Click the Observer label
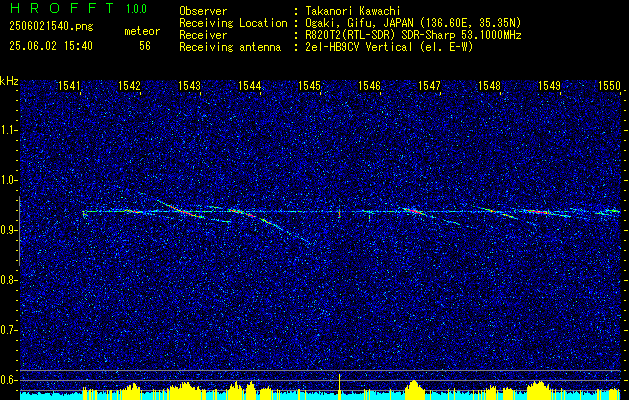The height and width of the screenshot is (400, 629). [x=203, y=11]
